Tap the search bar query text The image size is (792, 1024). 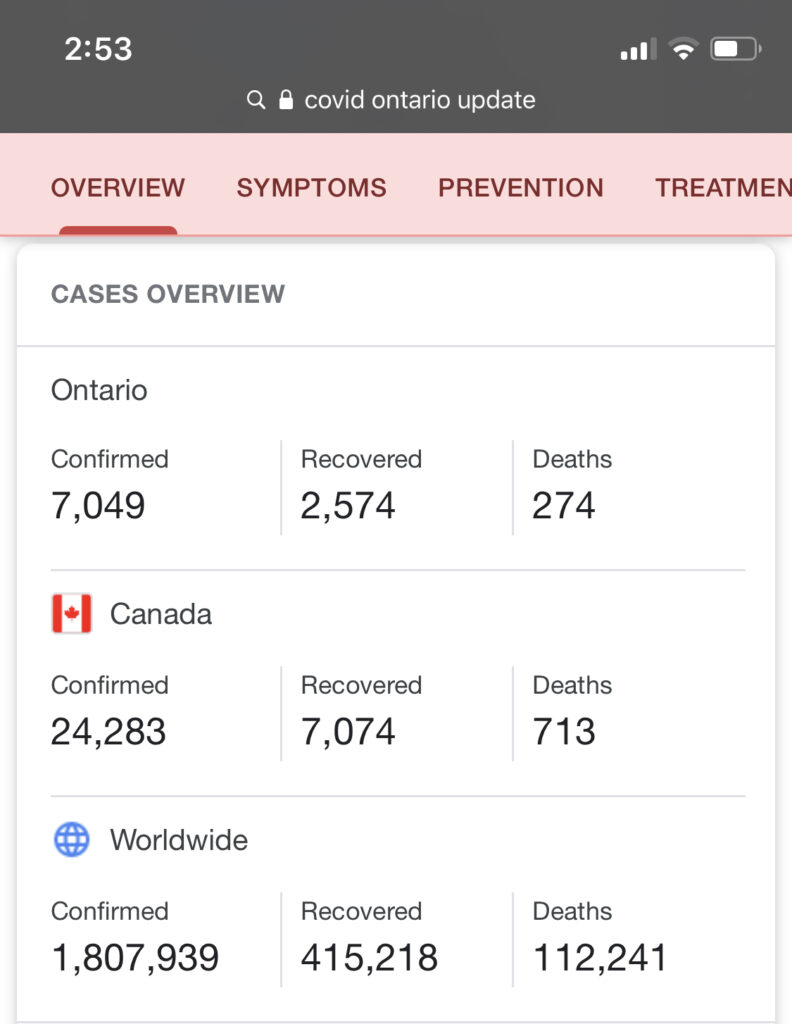click(420, 99)
